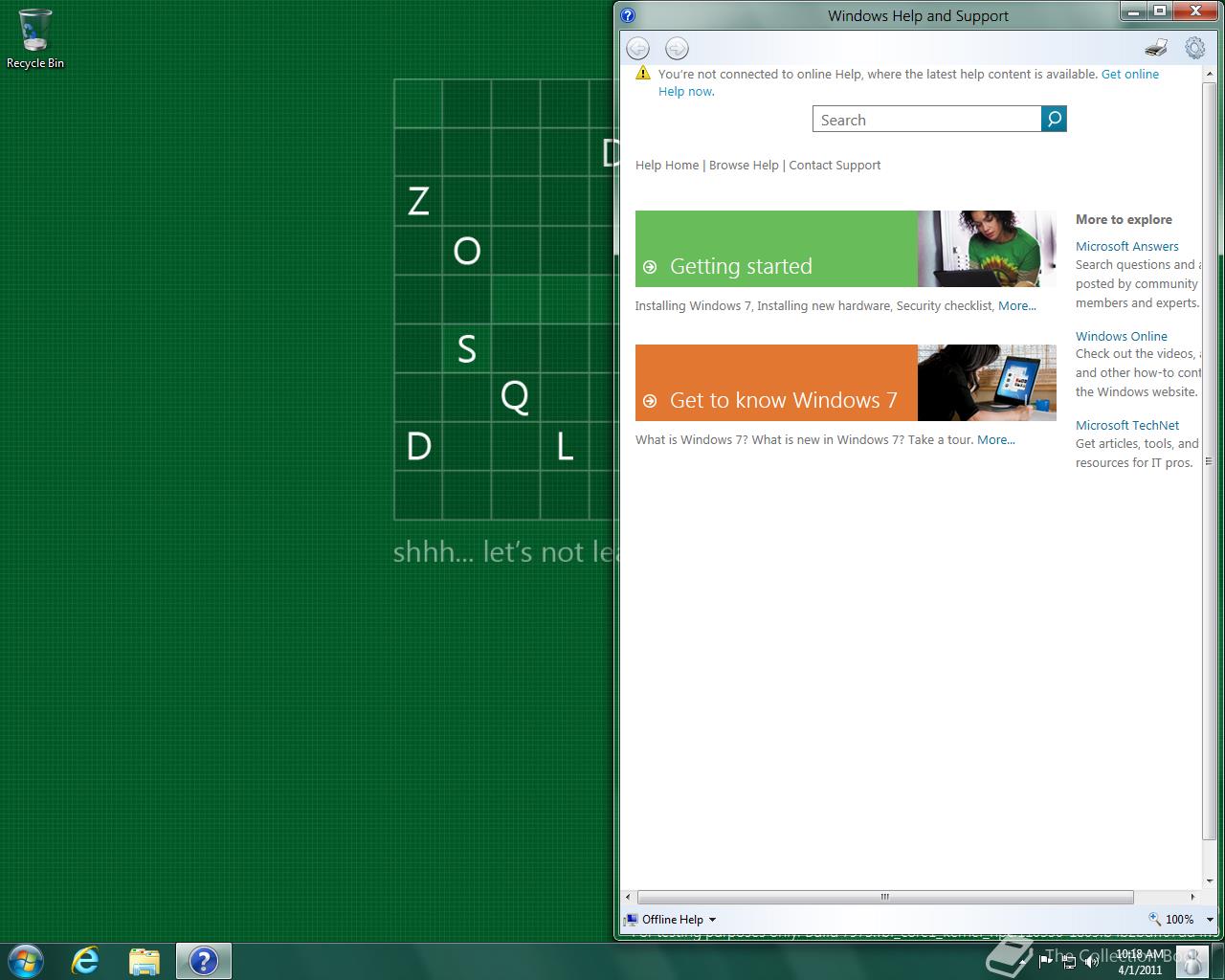Open the Start menu orb
1225x980 pixels.
click(25, 961)
